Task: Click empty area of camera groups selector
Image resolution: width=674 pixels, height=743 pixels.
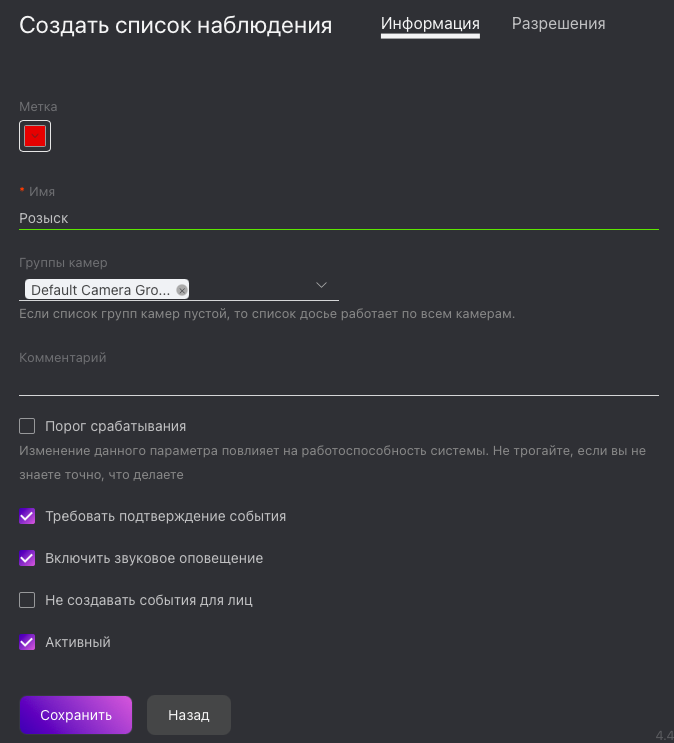Action: click(251, 290)
